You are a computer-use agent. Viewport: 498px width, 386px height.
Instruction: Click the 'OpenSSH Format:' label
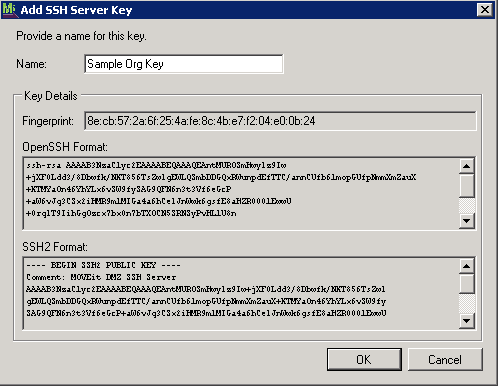coord(65,147)
